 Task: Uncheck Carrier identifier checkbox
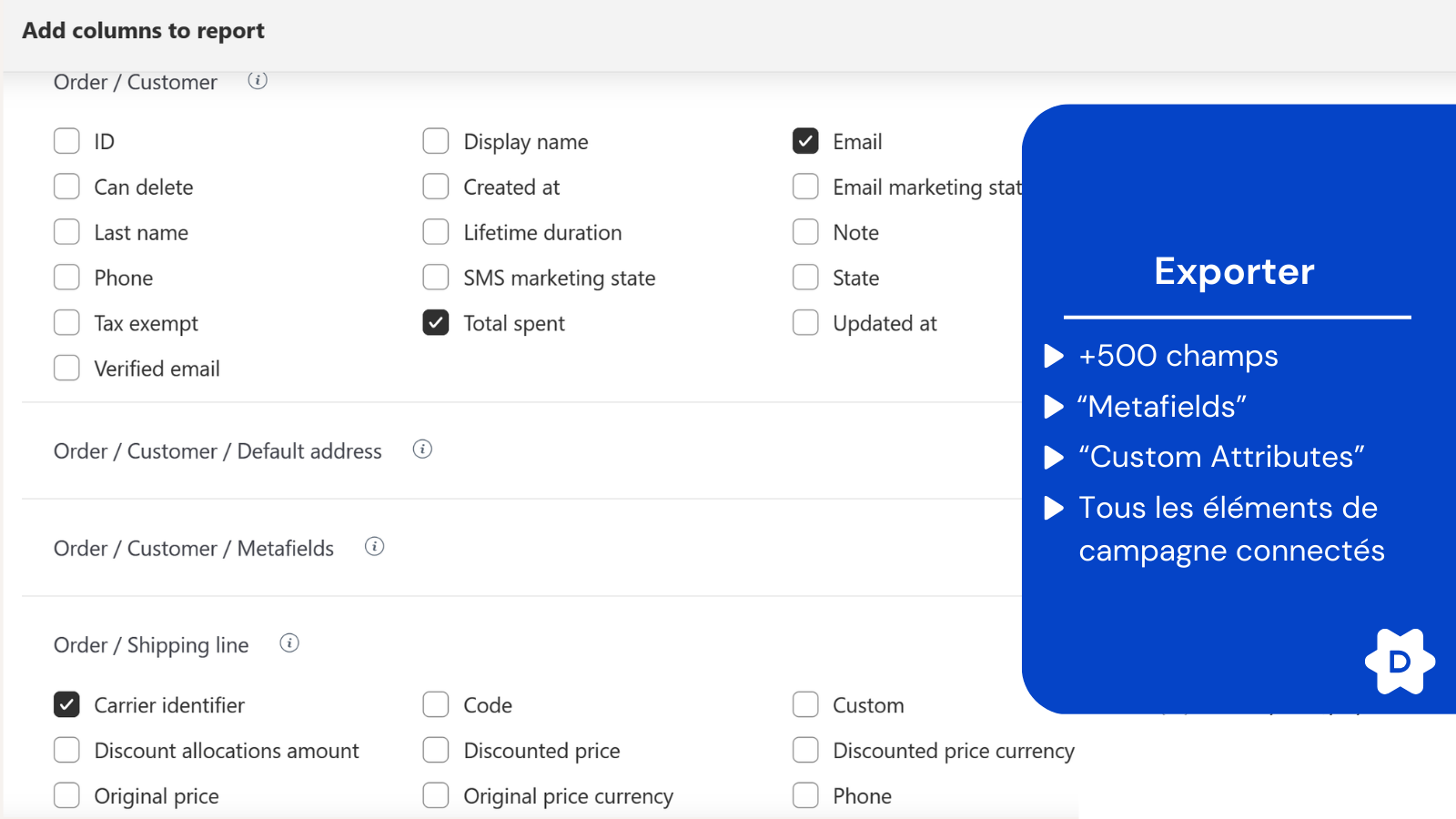[x=66, y=705]
